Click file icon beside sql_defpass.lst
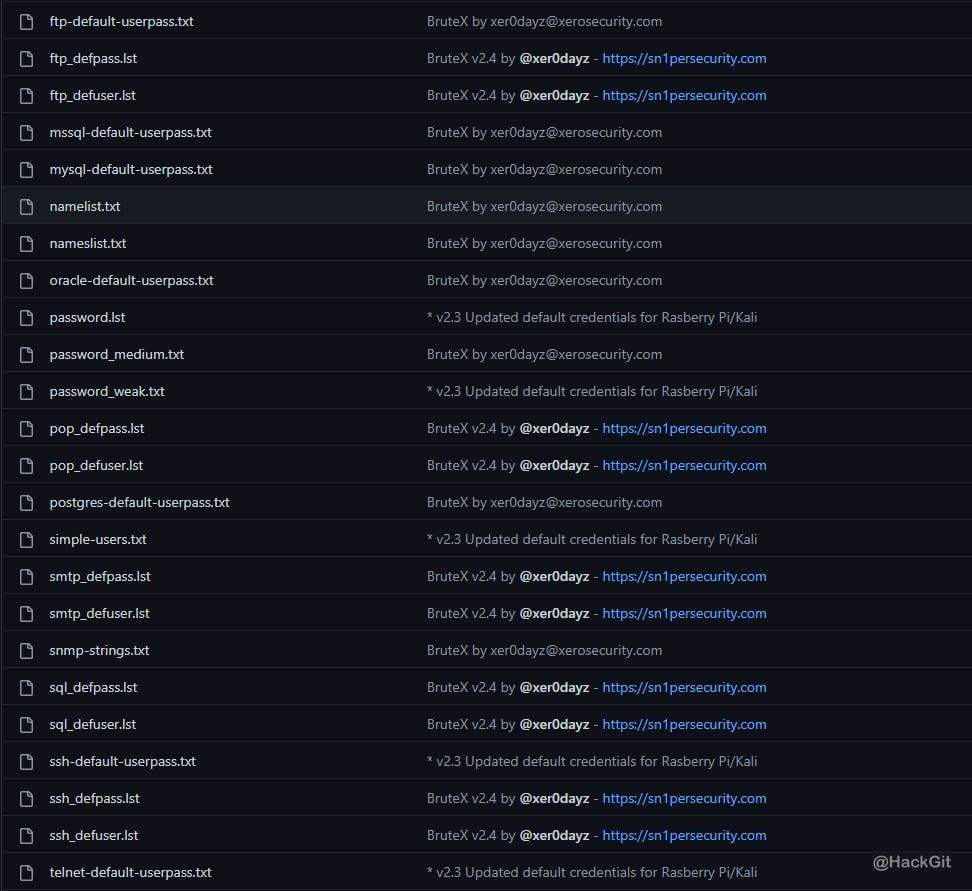 27,688
